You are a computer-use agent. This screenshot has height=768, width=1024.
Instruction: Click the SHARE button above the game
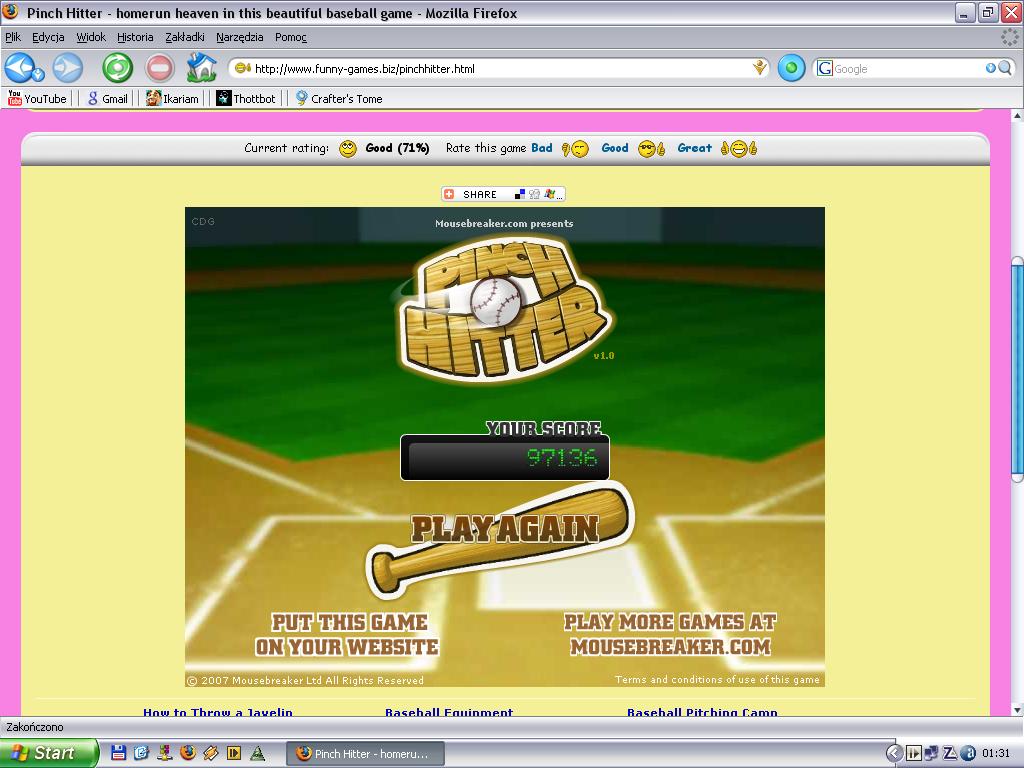tap(503, 194)
